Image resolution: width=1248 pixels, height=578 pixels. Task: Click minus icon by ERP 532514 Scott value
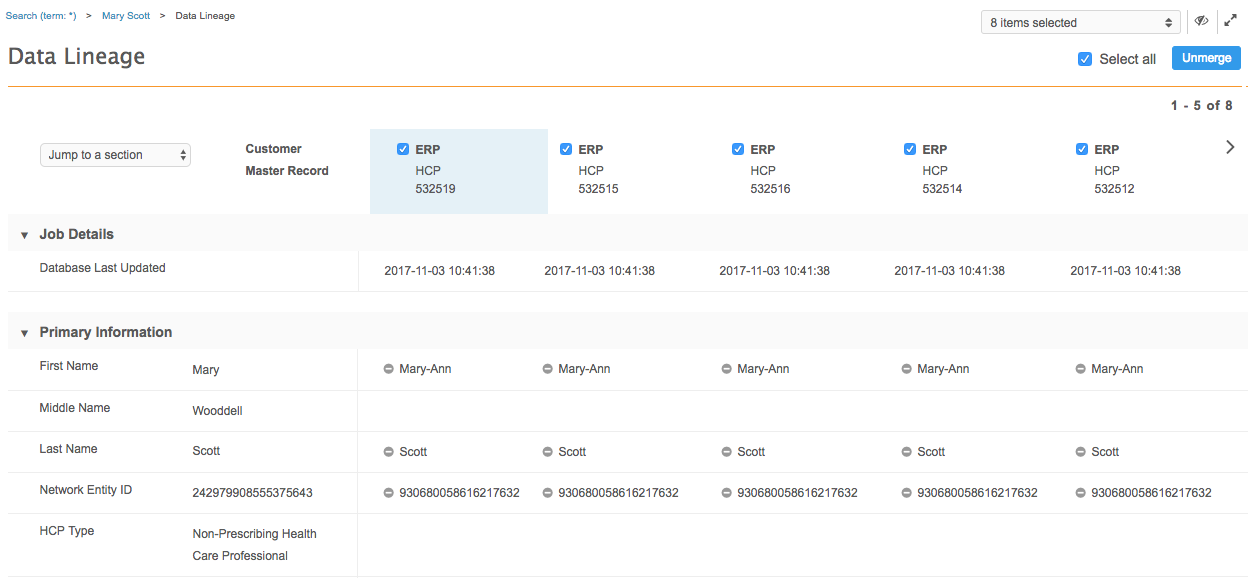pos(907,452)
